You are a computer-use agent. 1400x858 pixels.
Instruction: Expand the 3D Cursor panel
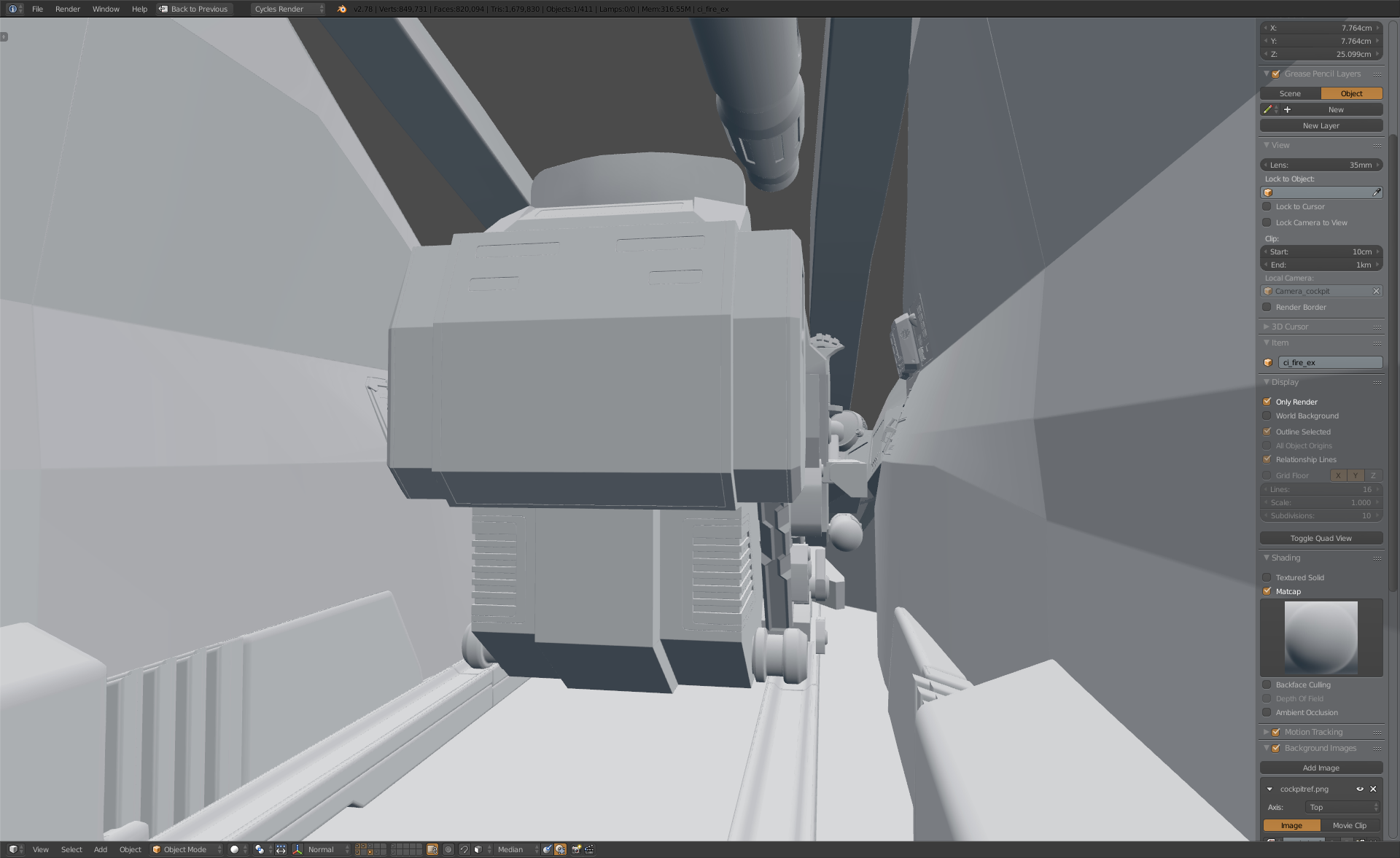[x=1289, y=327]
